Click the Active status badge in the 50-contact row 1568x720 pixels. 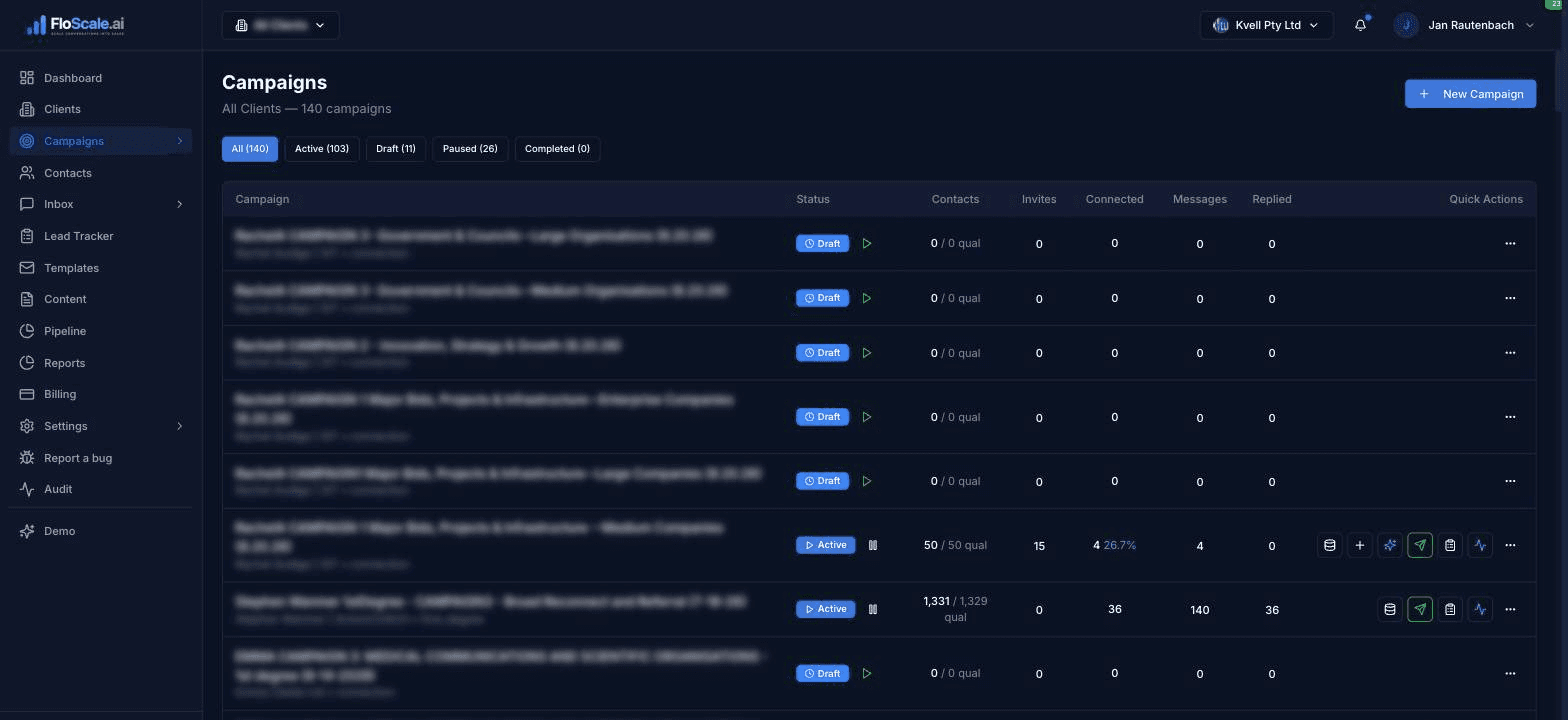click(826, 545)
